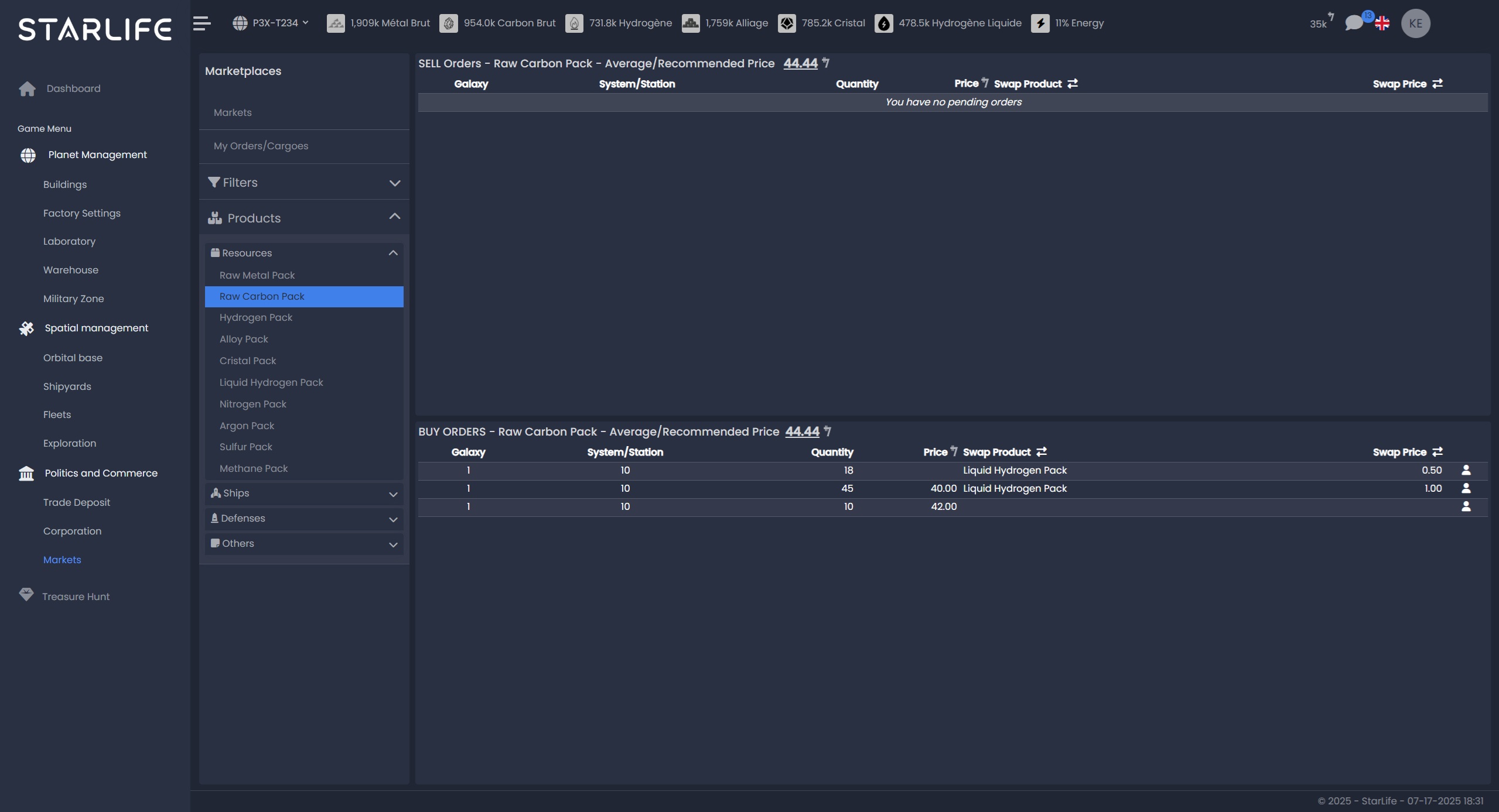Select Nitrogen Pack product
The image size is (1499, 812).
tap(304, 404)
